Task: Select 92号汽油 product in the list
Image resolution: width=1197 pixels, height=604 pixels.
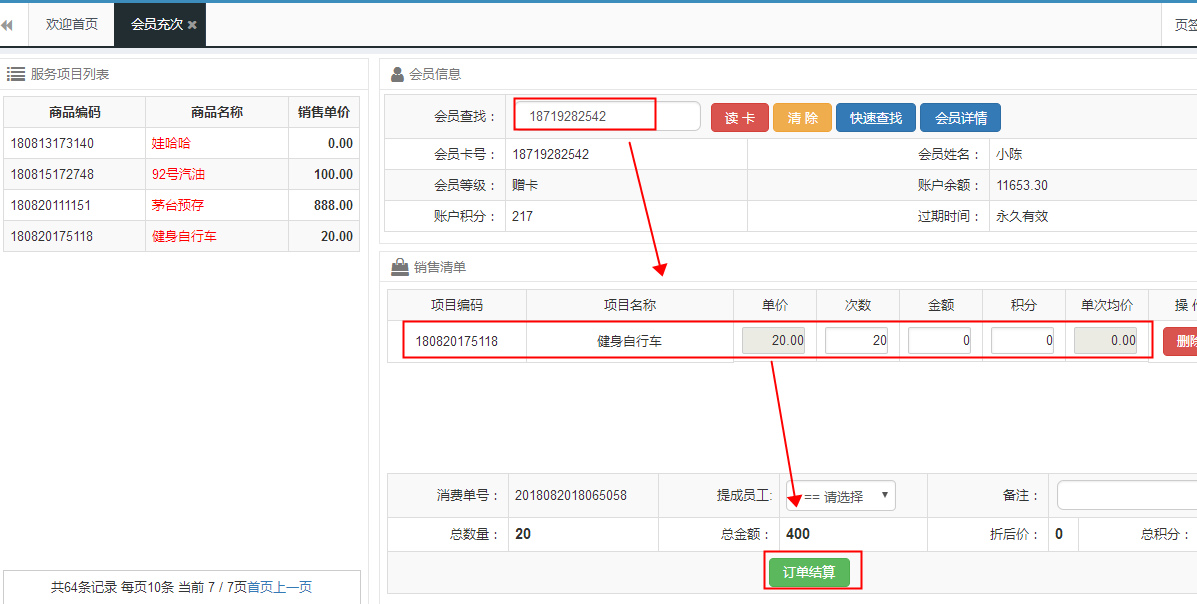Action: point(178,174)
